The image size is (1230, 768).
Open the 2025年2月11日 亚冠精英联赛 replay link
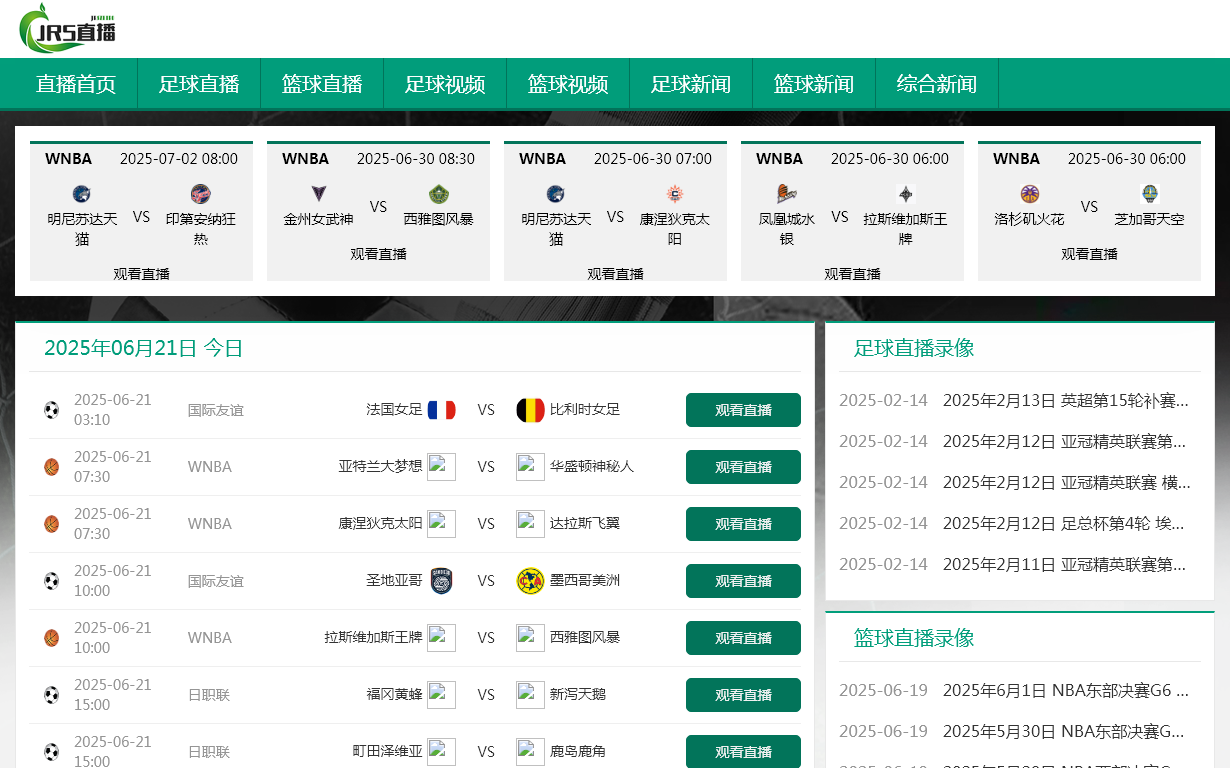coord(1066,564)
